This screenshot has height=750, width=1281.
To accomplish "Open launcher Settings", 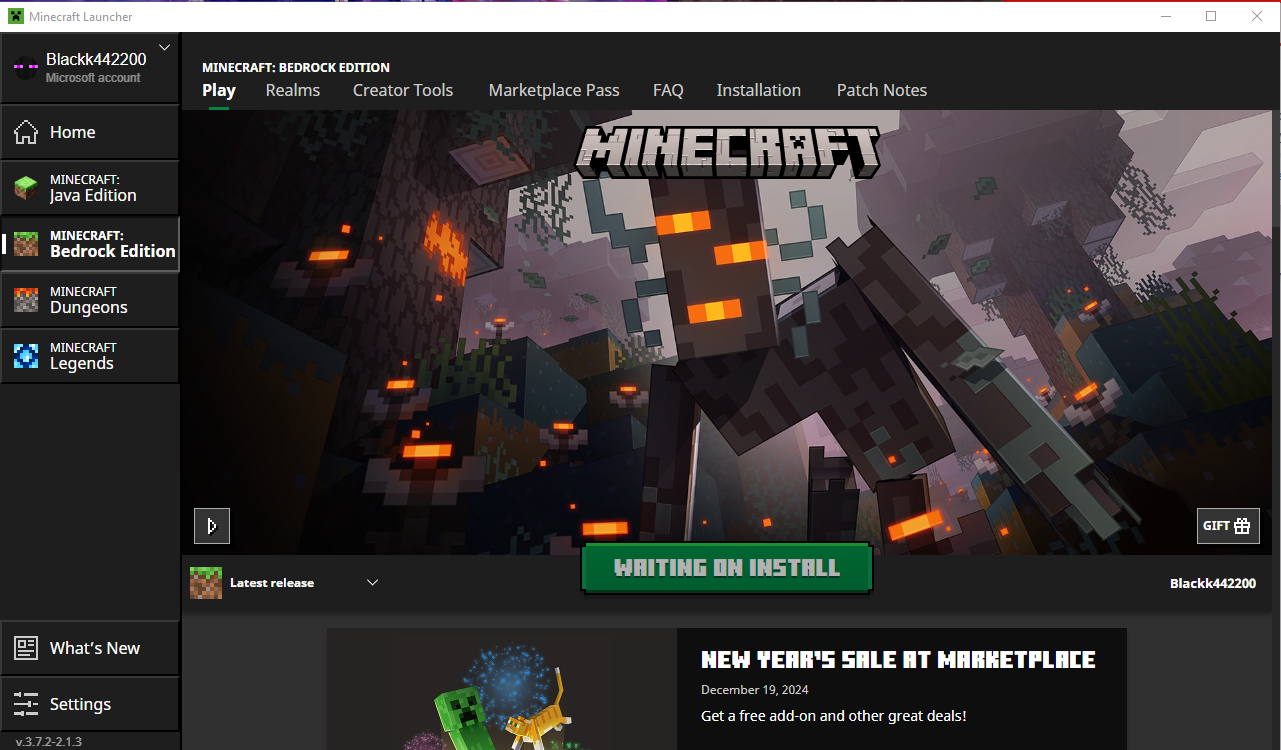I will [90, 704].
